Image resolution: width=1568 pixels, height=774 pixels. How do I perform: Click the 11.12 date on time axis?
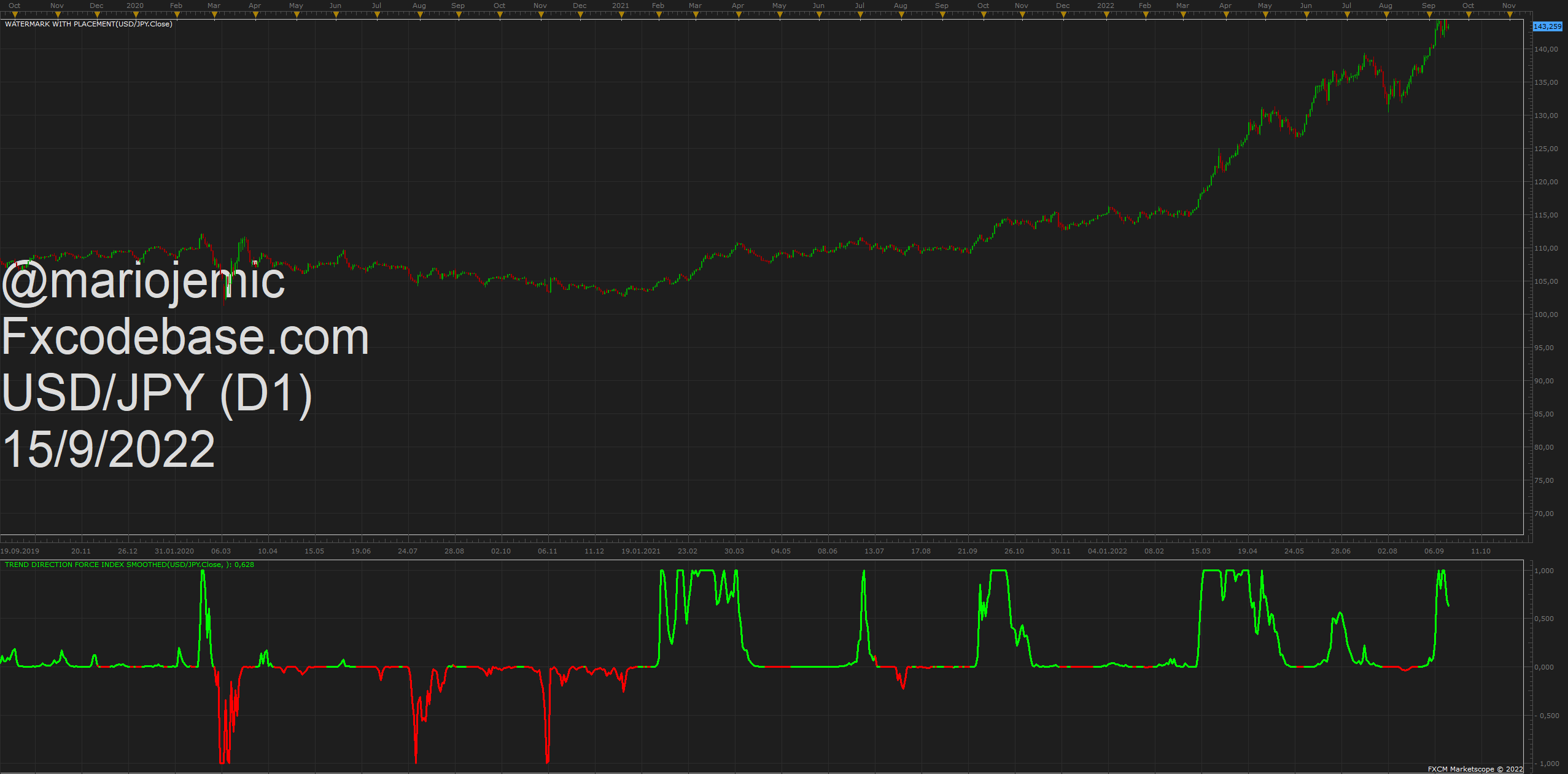click(x=594, y=551)
